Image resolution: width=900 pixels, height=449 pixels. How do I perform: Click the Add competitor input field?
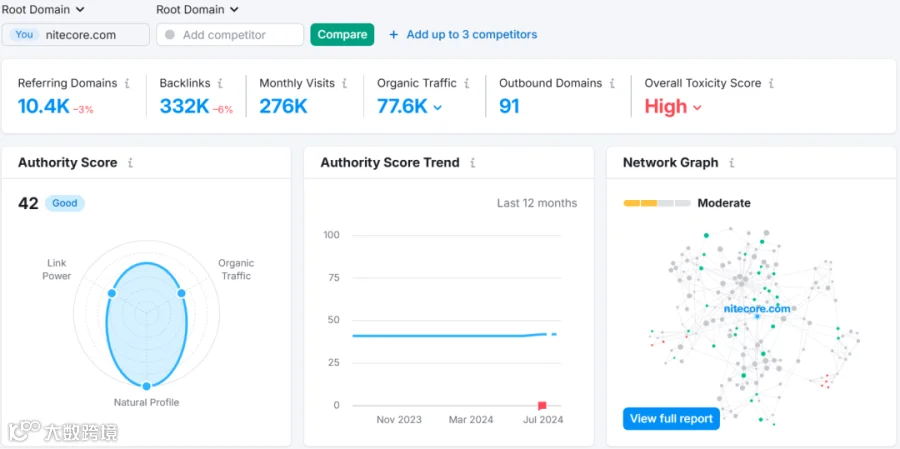[x=230, y=34]
